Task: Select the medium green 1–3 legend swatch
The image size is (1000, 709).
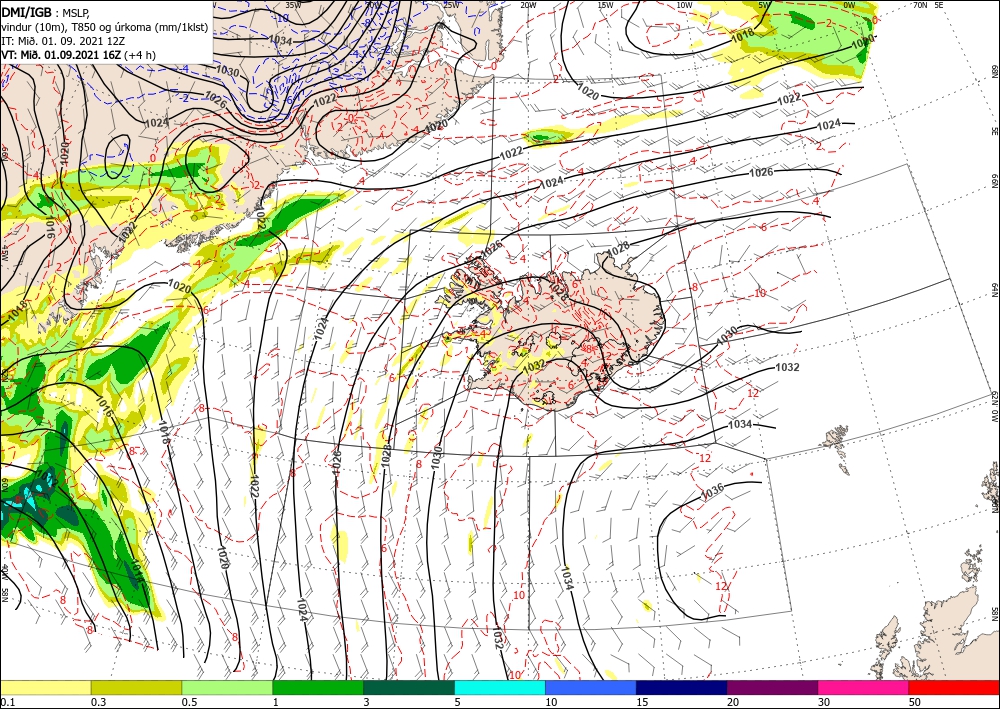Action: 318,687
